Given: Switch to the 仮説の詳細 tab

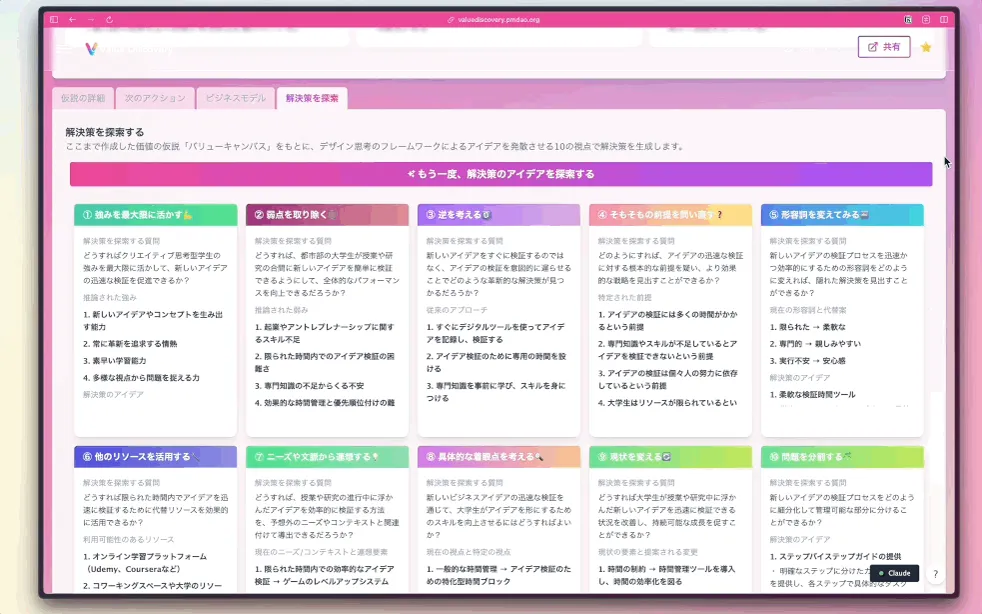Looking at the screenshot, I should [x=83, y=98].
